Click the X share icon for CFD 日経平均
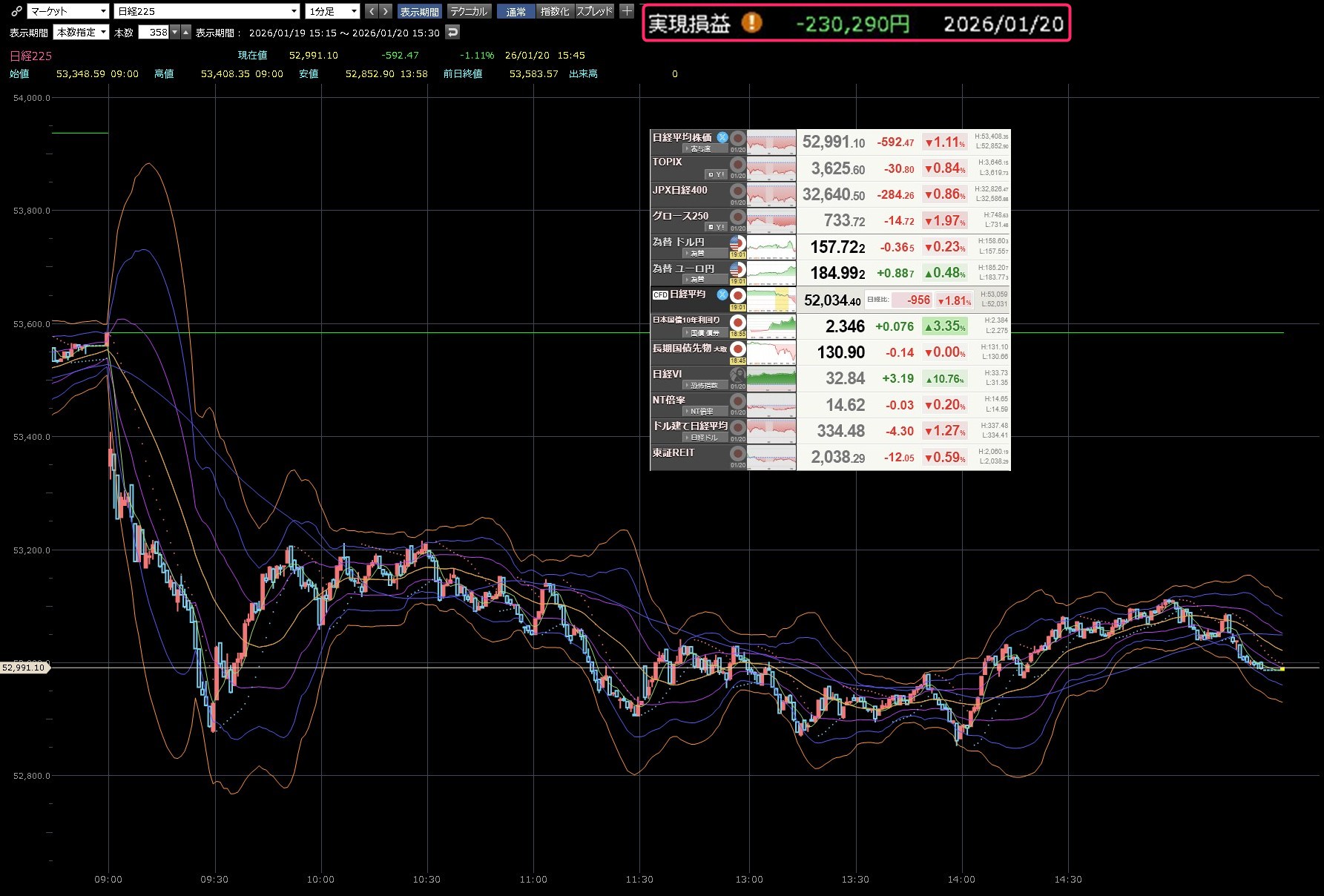1324x896 pixels. tap(722, 294)
